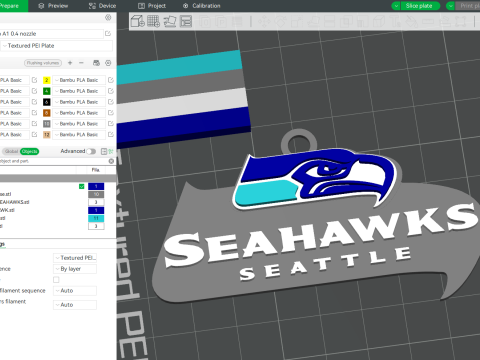Switch to the Device tab
The width and height of the screenshot is (480, 360).
coord(102,6)
